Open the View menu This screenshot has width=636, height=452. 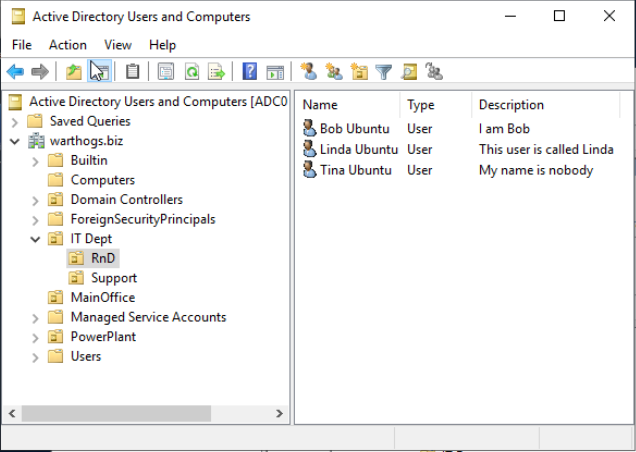click(118, 45)
